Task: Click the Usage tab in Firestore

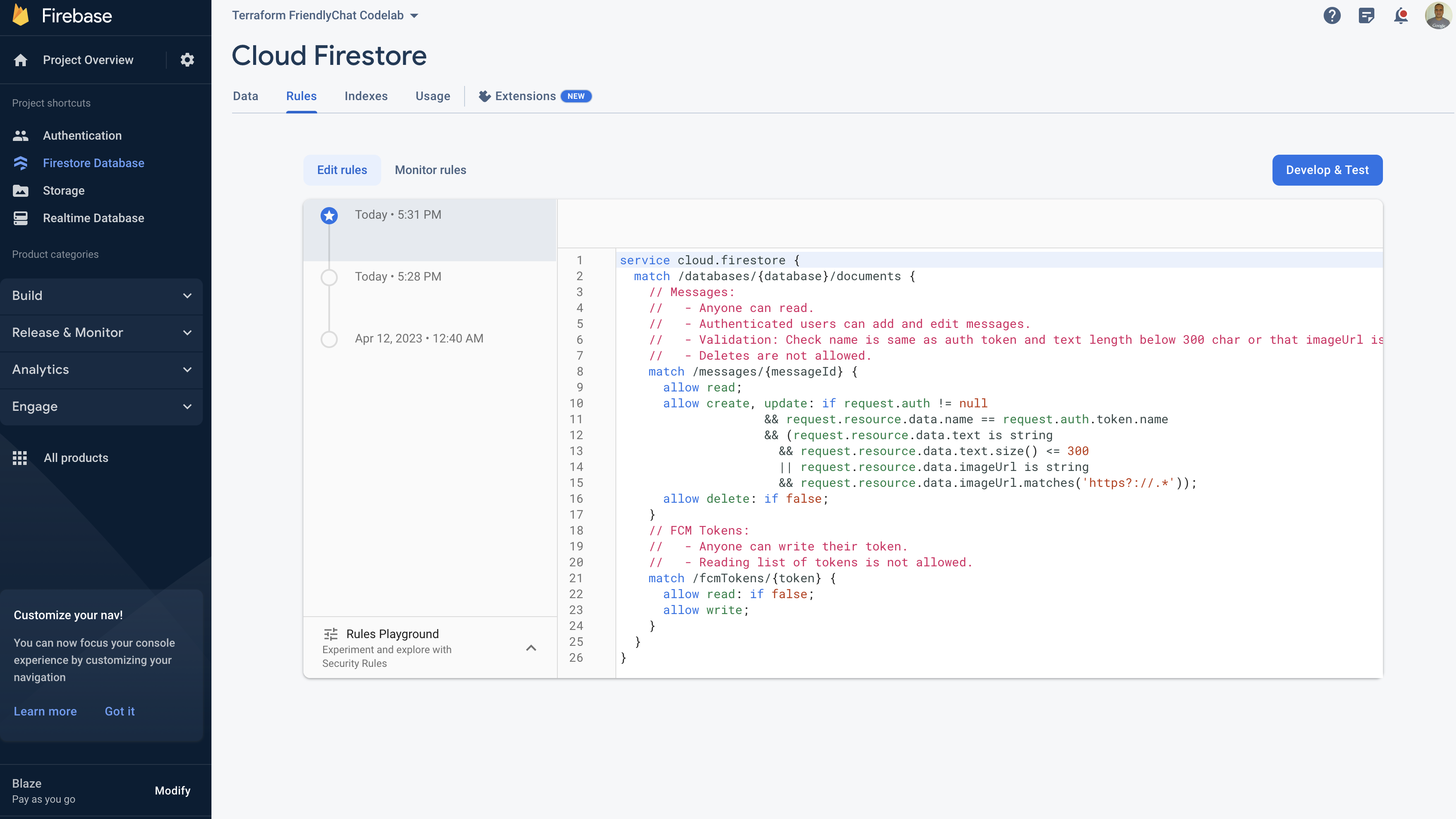Action: (x=432, y=96)
